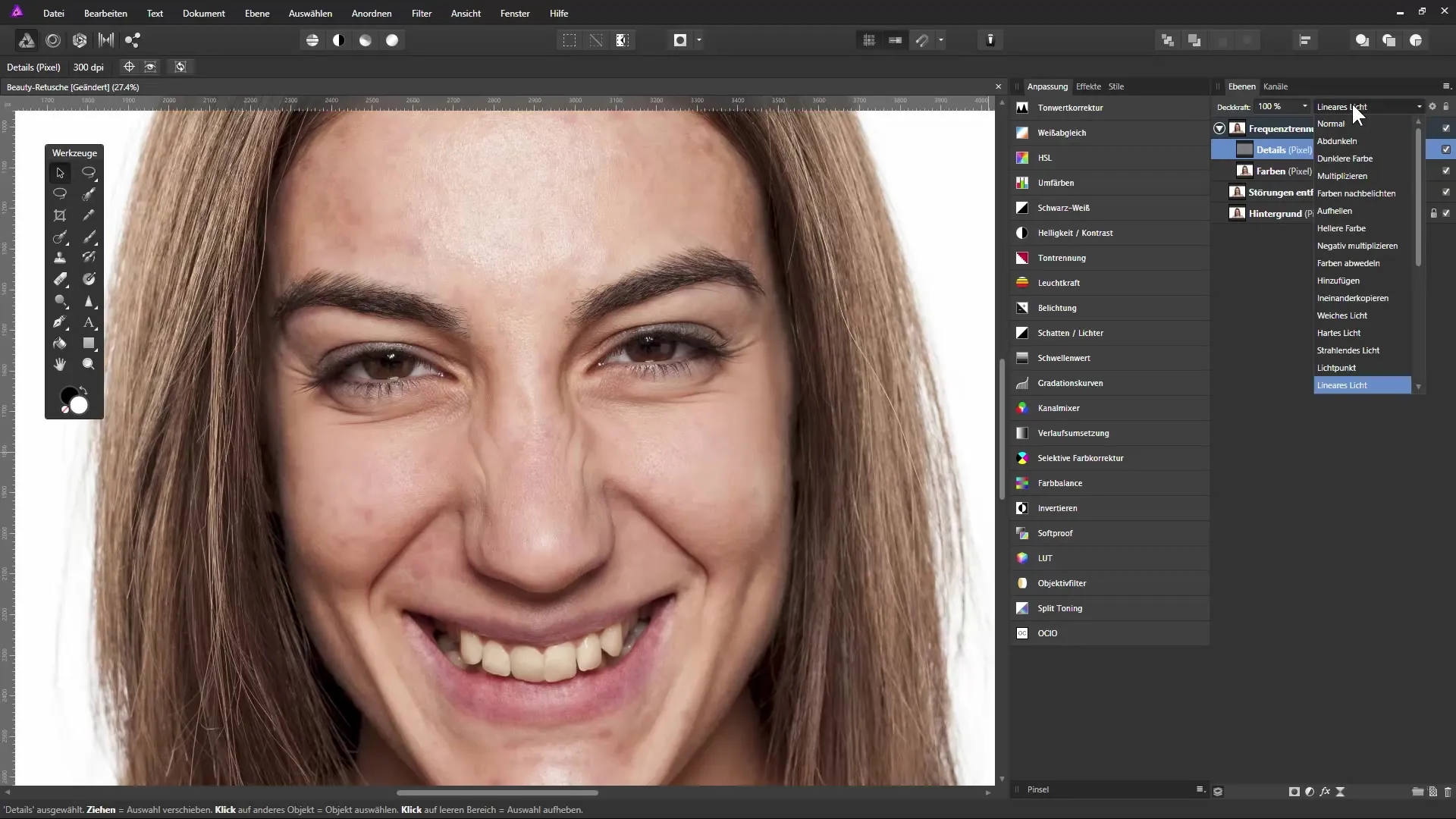Open Pinsel panel options menu

1200,790
